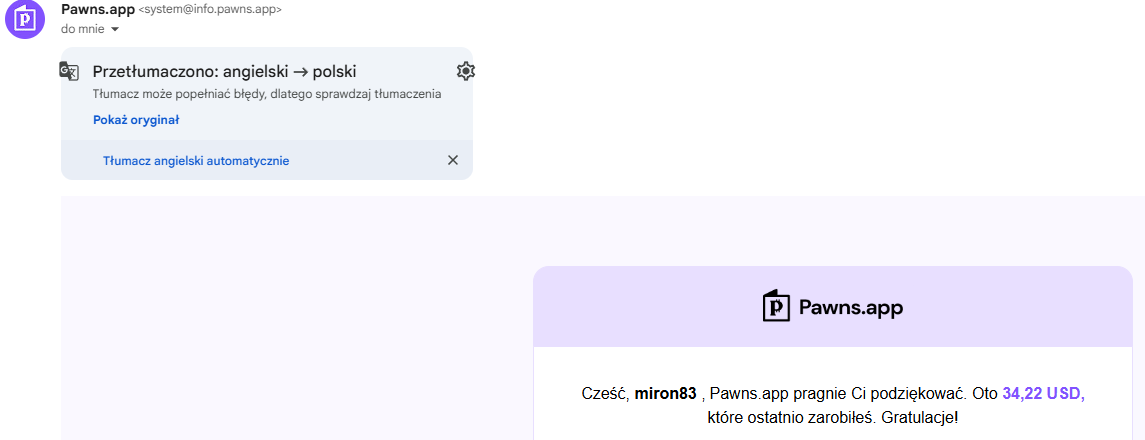Dismiss the automatic translation bar
The height and width of the screenshot is (440, 1145).
[452, 160]
